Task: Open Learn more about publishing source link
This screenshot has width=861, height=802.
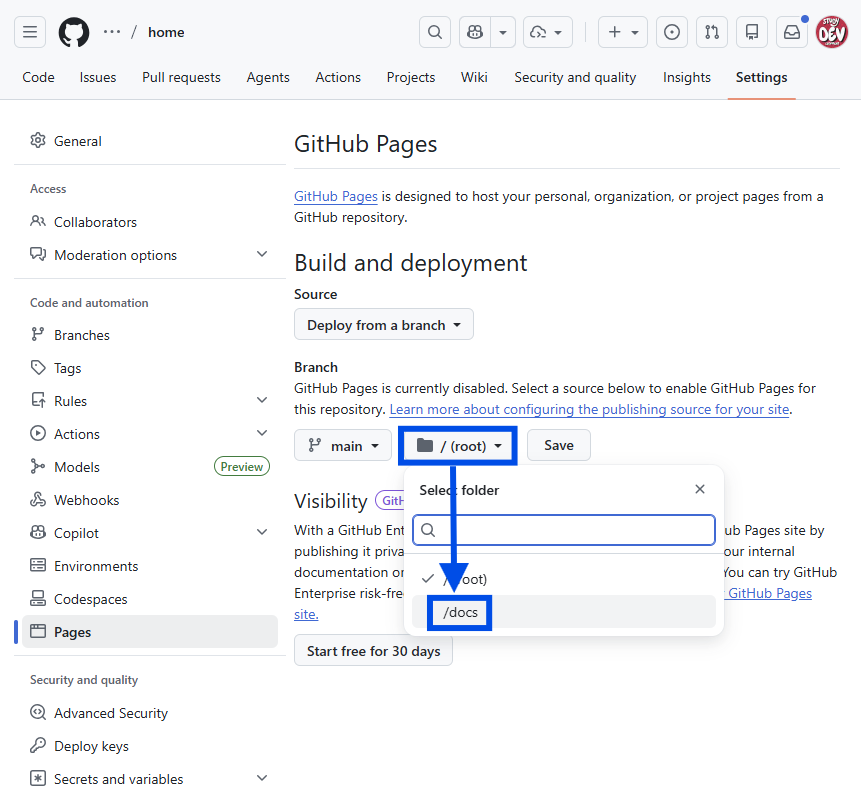Action: click(x=589, y=410)
